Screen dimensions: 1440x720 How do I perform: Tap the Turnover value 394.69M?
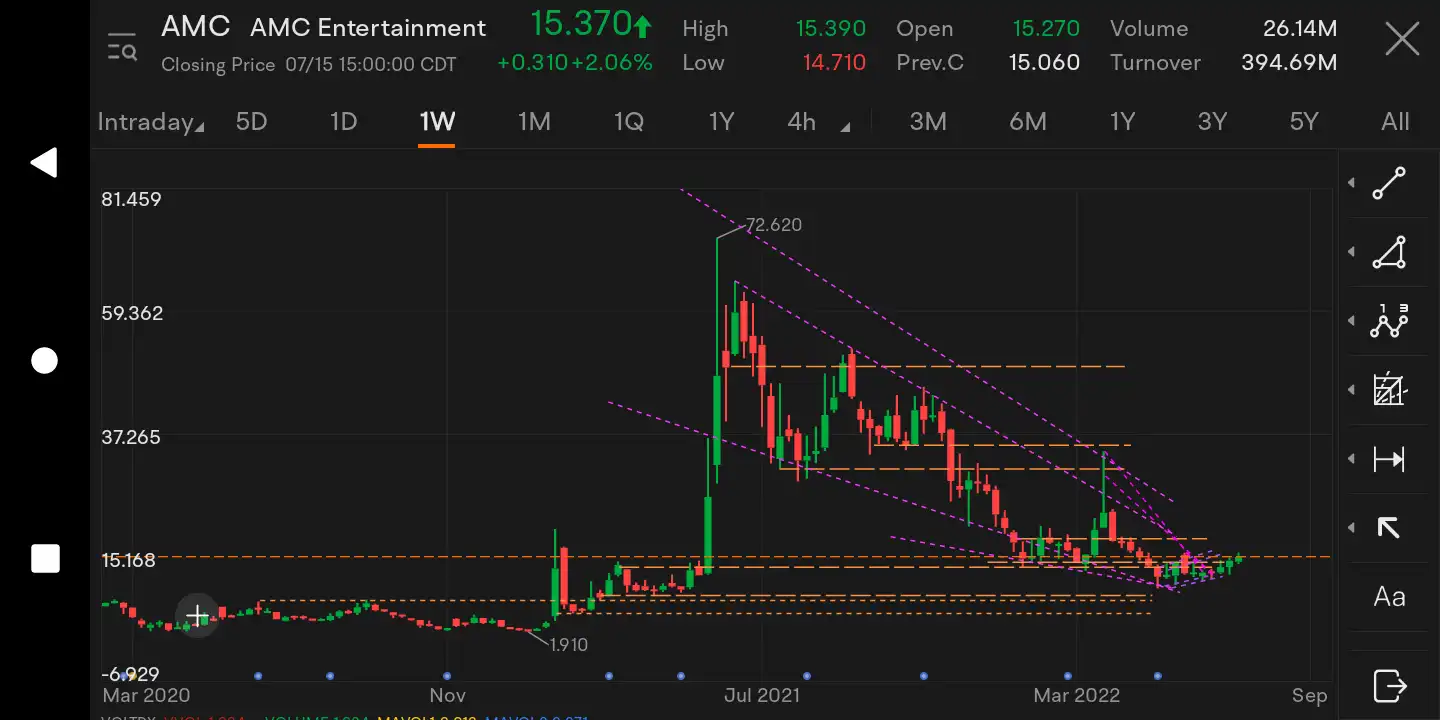click(1289, 63)
